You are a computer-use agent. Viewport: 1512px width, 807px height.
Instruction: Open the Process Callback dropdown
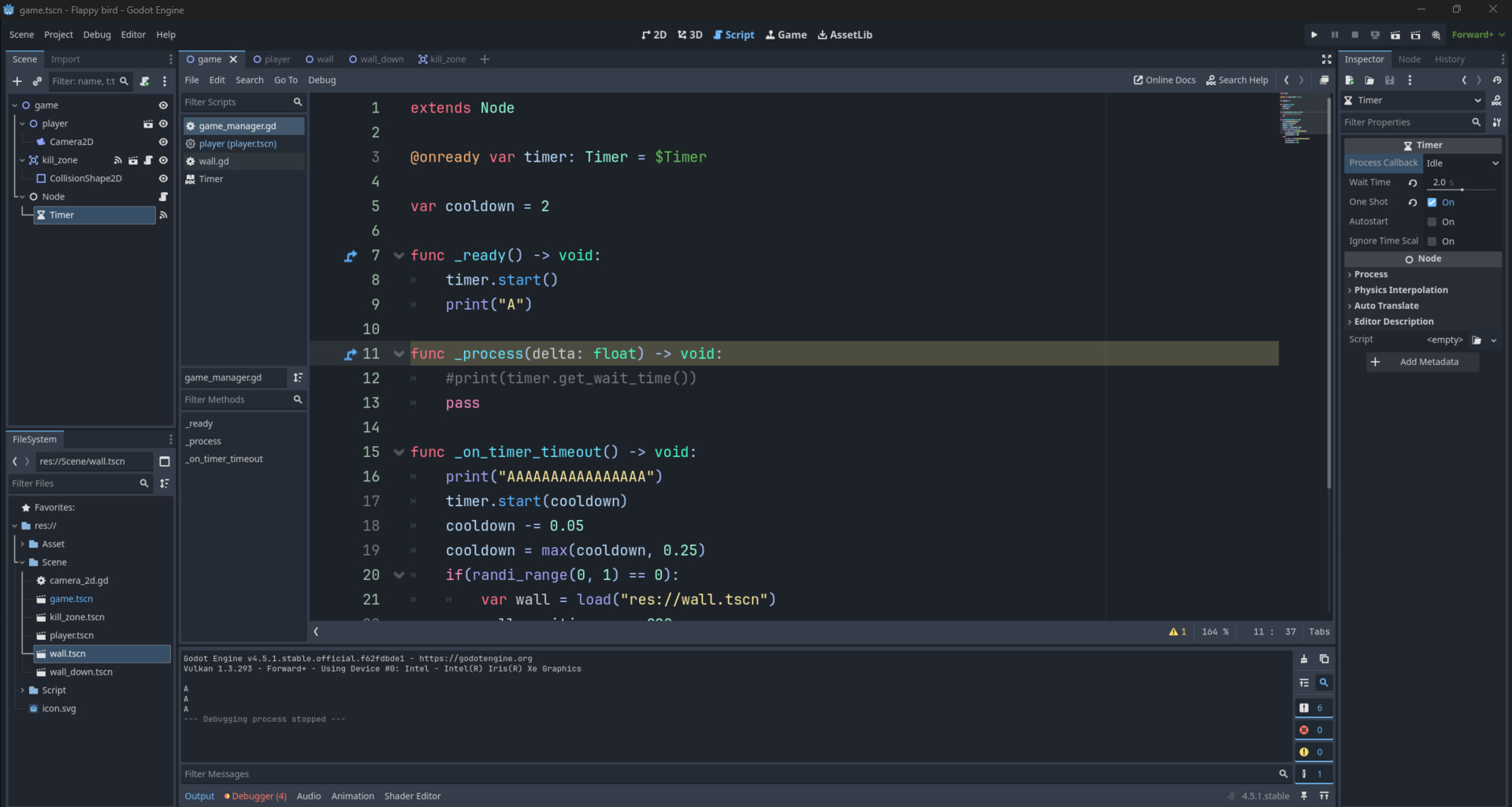(x=1462, y=163)
